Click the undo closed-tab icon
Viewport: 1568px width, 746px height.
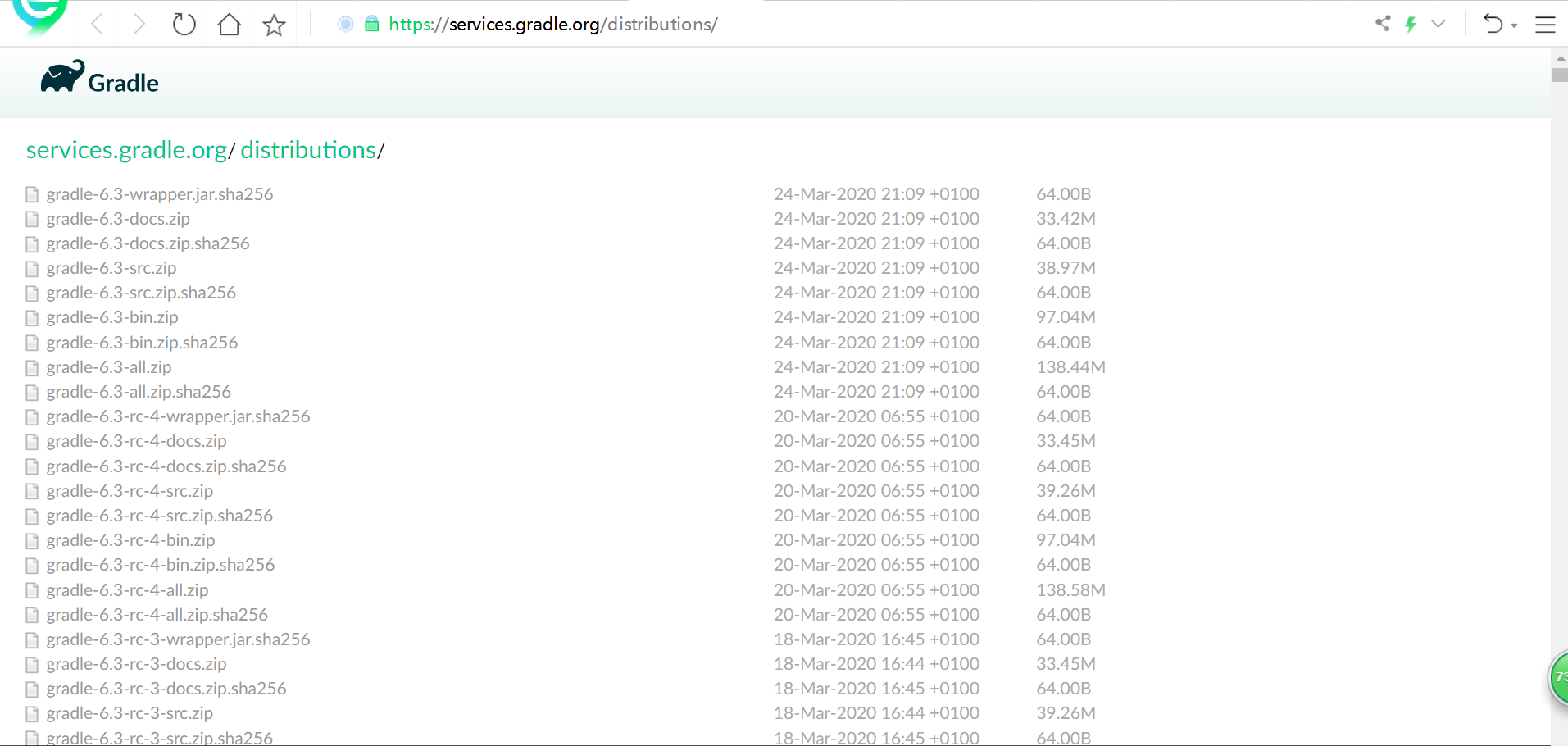(1493, 24)
